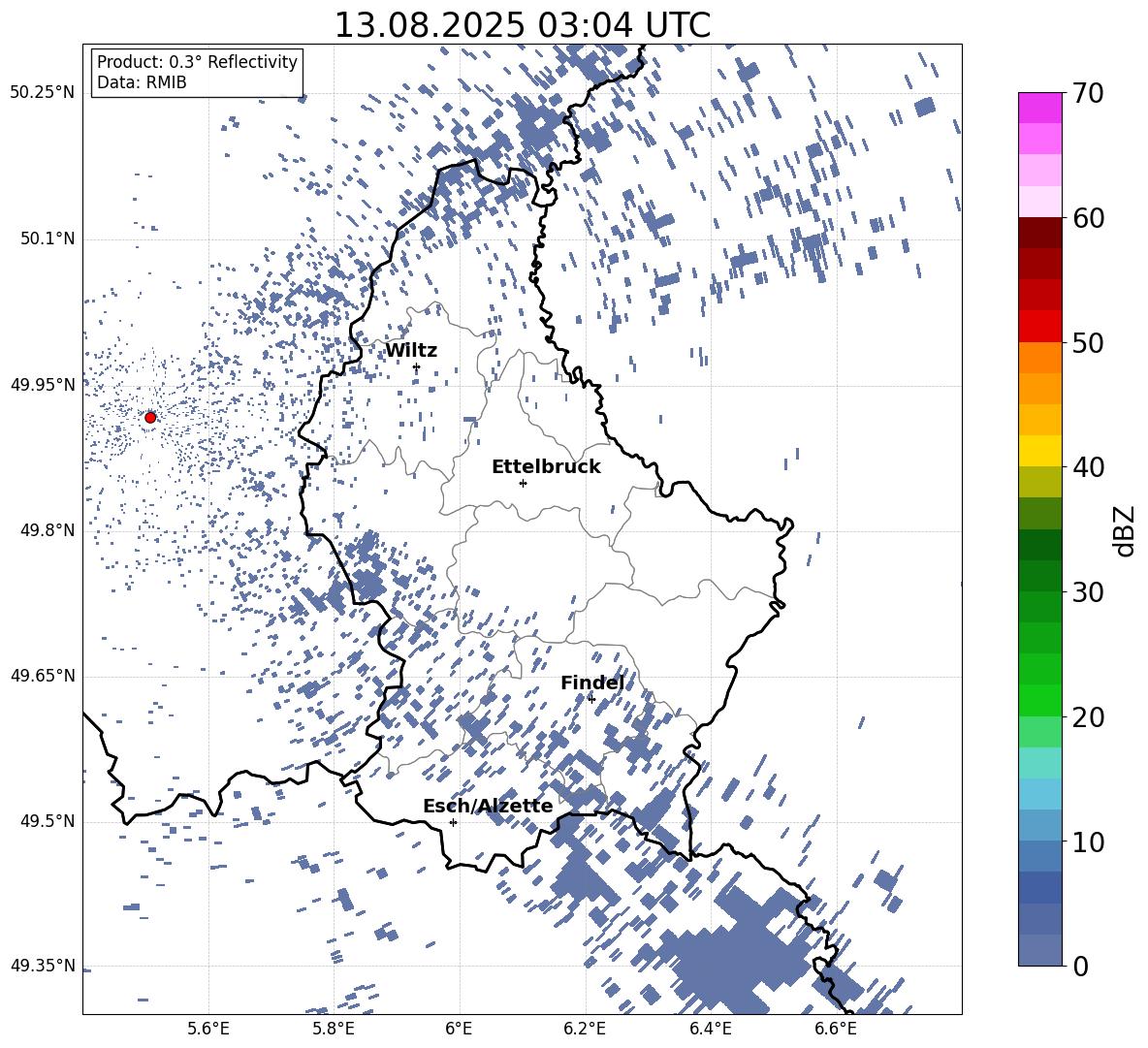
Task: Click the slate-blue bottom colorbar segment above 0
Action: pyautogui.click(x=1040, y=950)
